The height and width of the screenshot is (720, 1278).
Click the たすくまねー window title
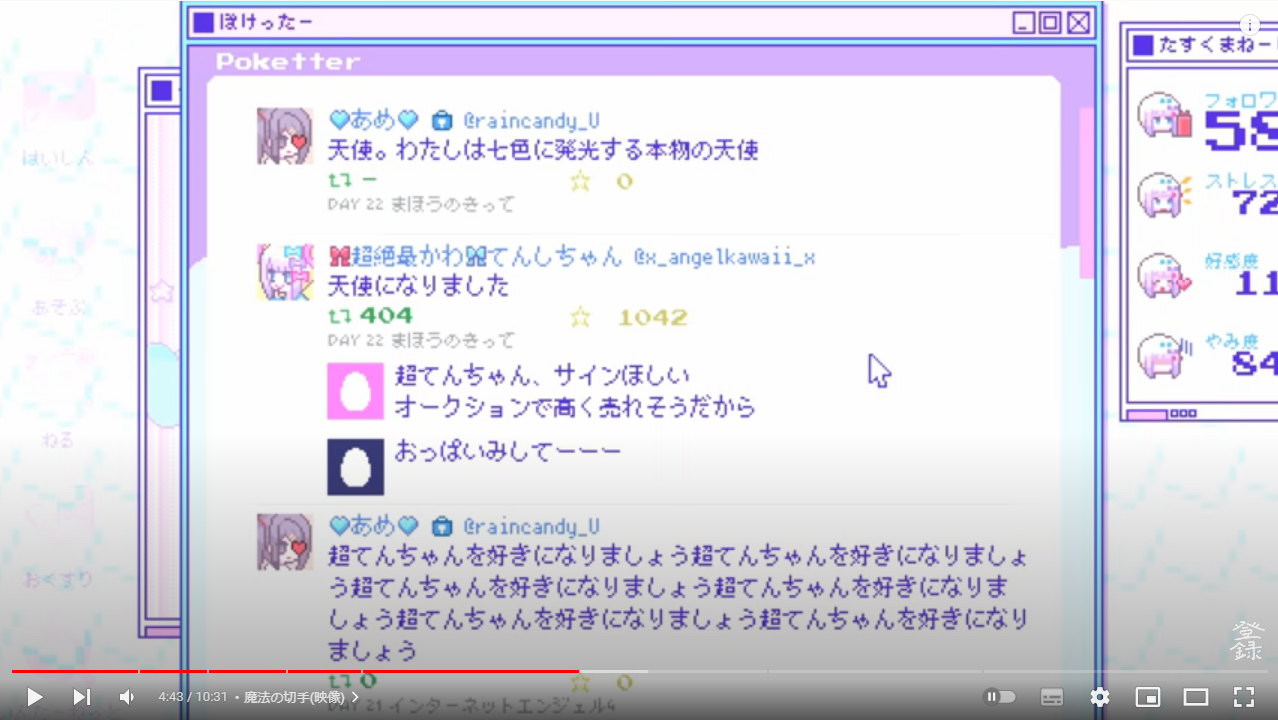[x=1217, y=45]
